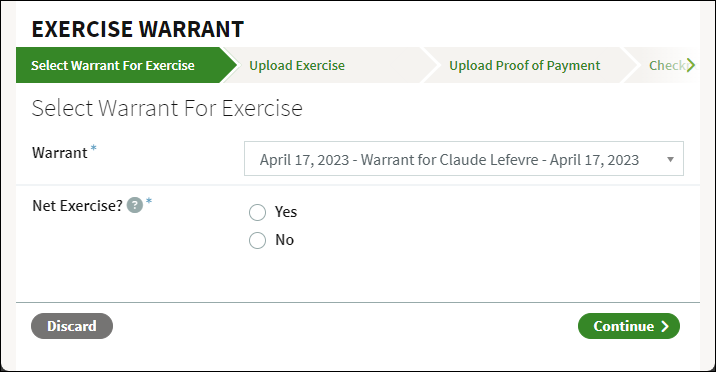
Task: Click the "Yes" option label text
Action: pyautogui.click(x=286, y=212)
